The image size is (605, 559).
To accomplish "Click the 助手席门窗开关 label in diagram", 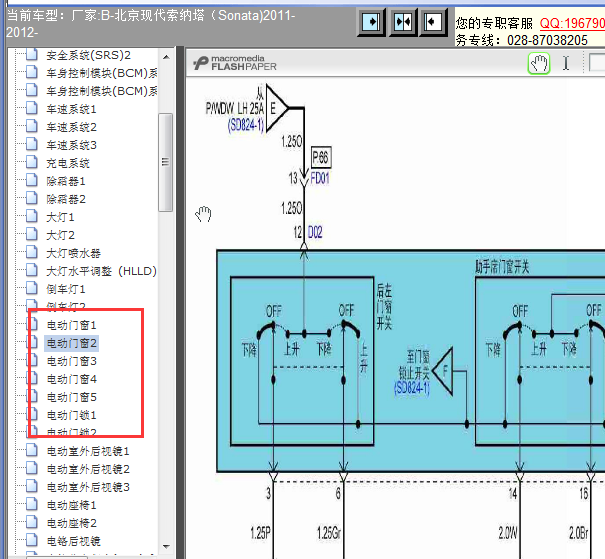I will (x=502, y=267).
